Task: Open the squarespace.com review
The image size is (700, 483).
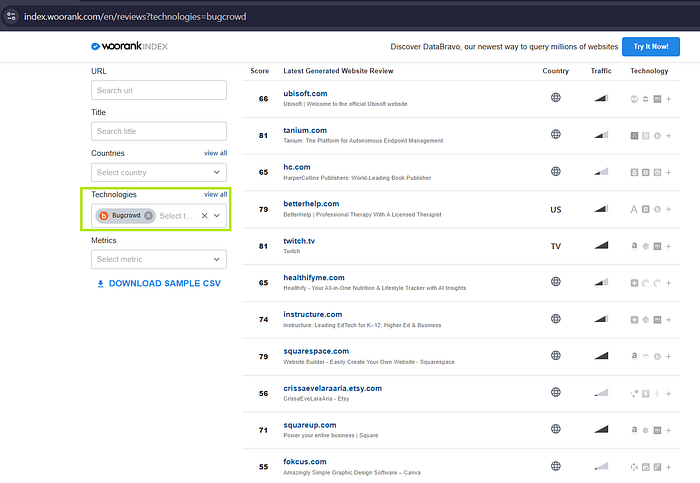Action: (x=316, y=351)
